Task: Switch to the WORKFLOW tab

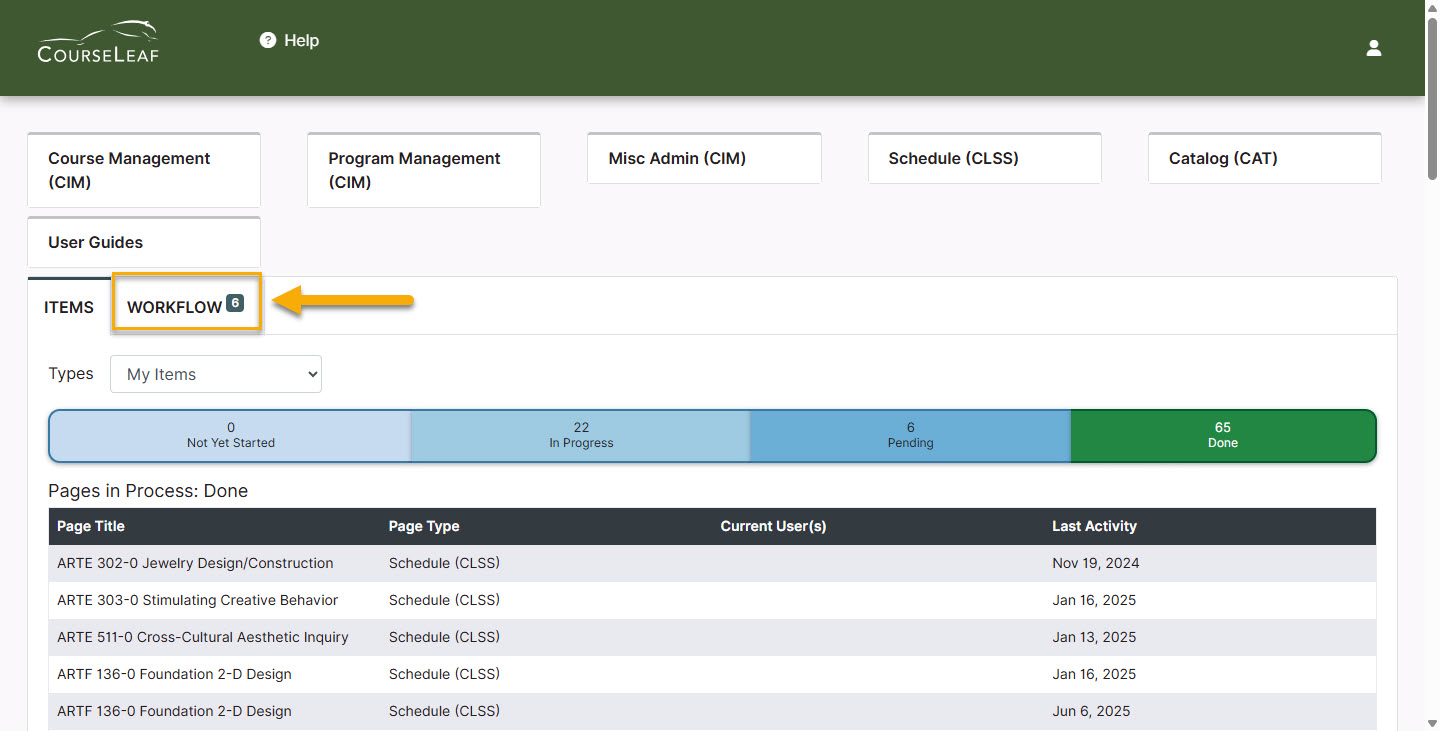Action: point(186,306)
